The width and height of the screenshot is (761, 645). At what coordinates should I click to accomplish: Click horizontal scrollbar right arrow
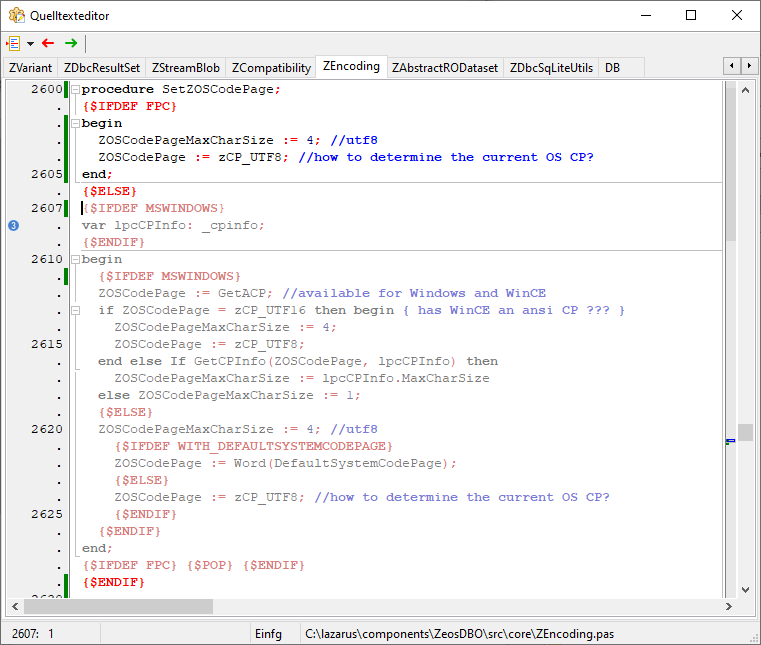pos(728,606)
